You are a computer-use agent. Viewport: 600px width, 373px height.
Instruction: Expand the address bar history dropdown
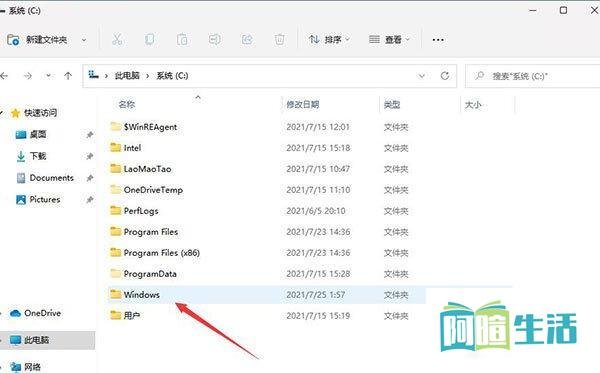(x=422, y=76)
